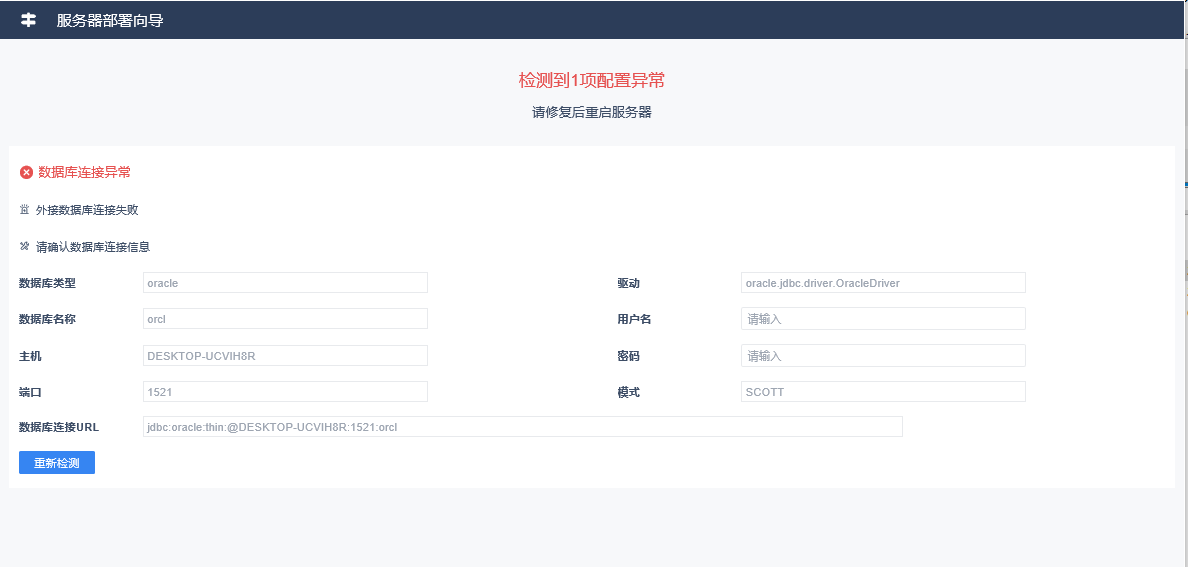
Task: Click the 数据库连接URL label
Action: [x=59, y=428]
